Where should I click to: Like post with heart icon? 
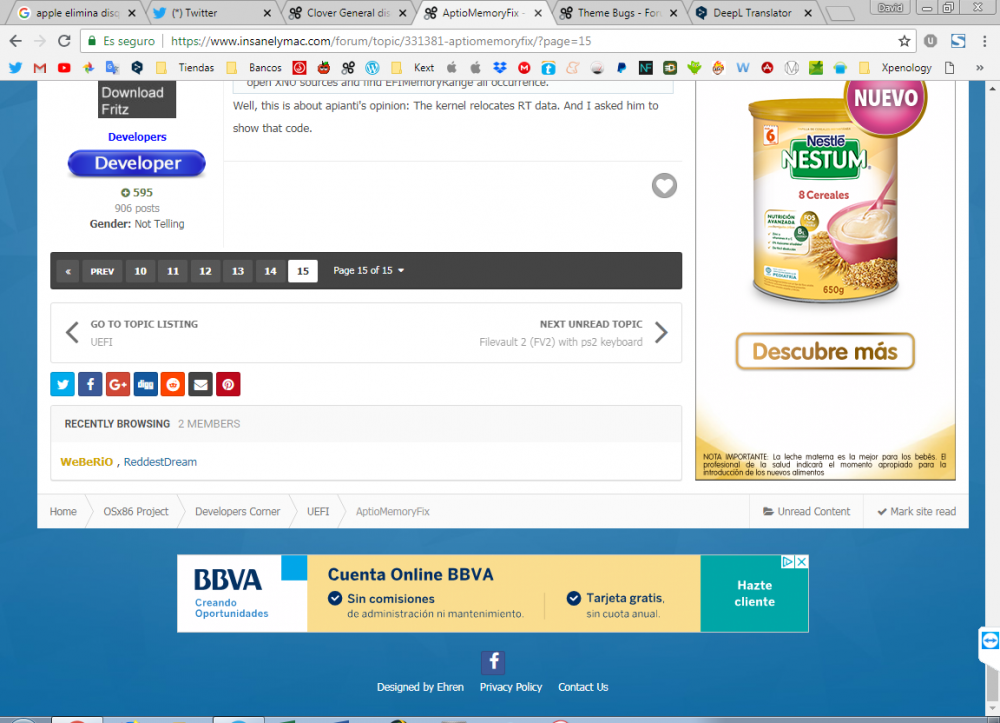tap(664, 186)
